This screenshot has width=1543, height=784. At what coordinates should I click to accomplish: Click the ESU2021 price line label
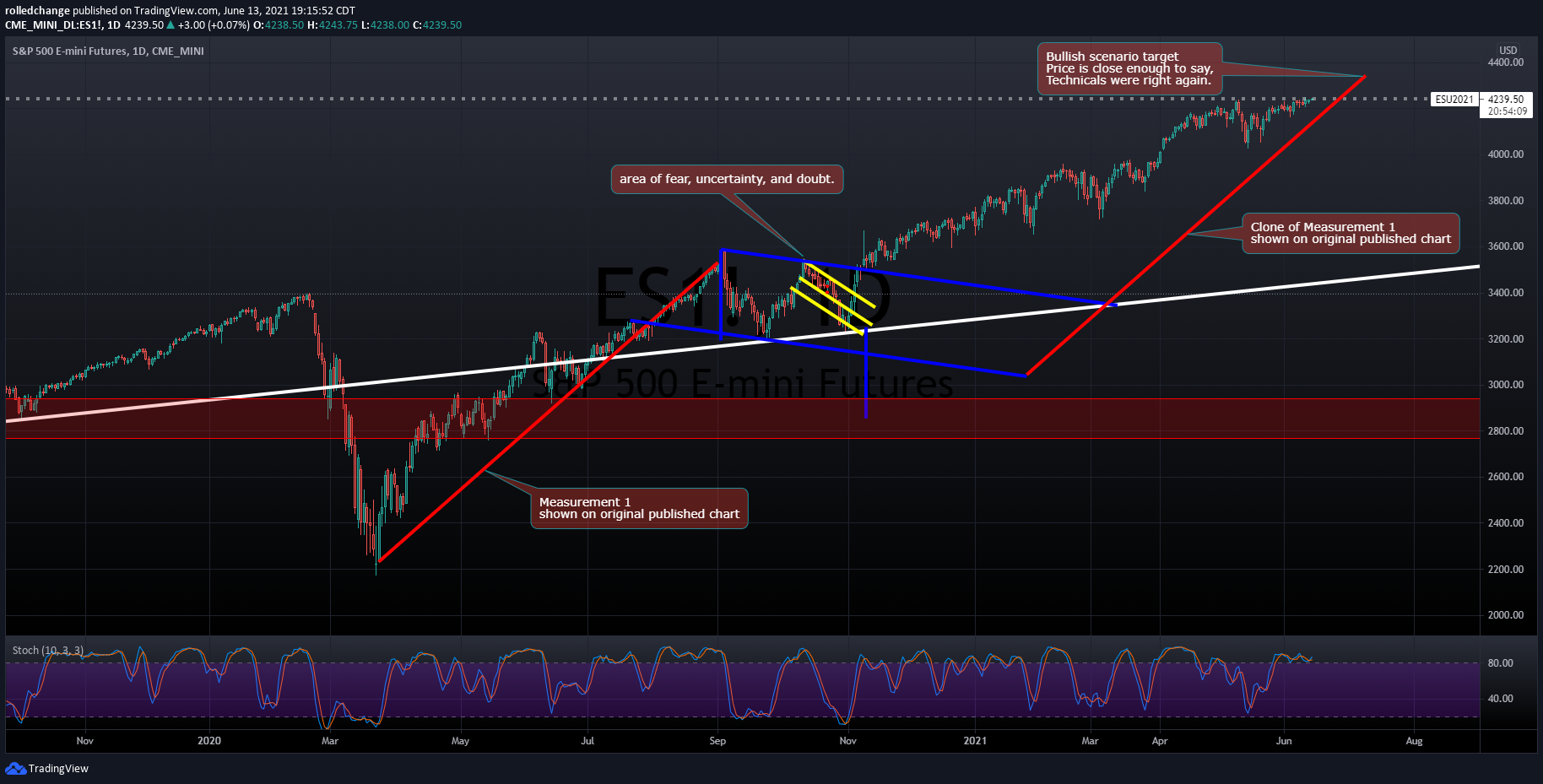1454,99
